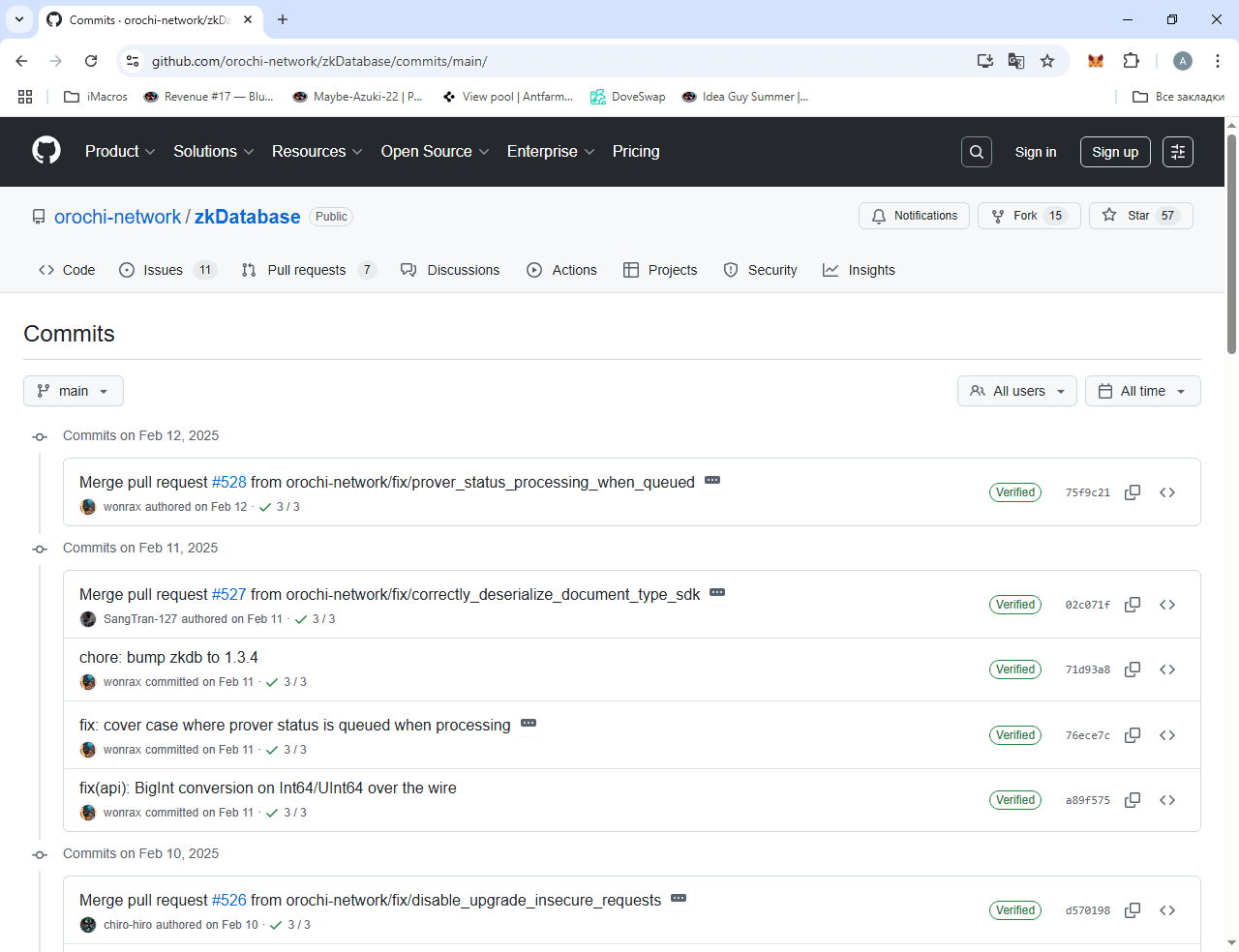Switch to the Code tab
The width and height of the screenshot is (1239, 952).
pyautogui.click(x=67, y=270)
